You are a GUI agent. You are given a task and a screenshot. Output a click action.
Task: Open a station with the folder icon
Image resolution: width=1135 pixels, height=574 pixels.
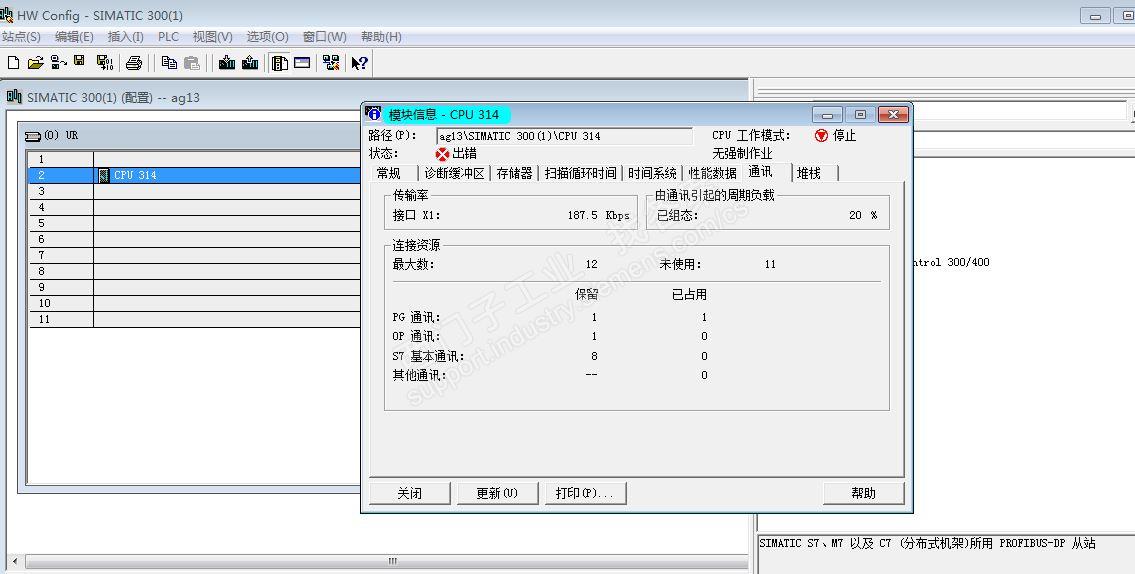35,63
